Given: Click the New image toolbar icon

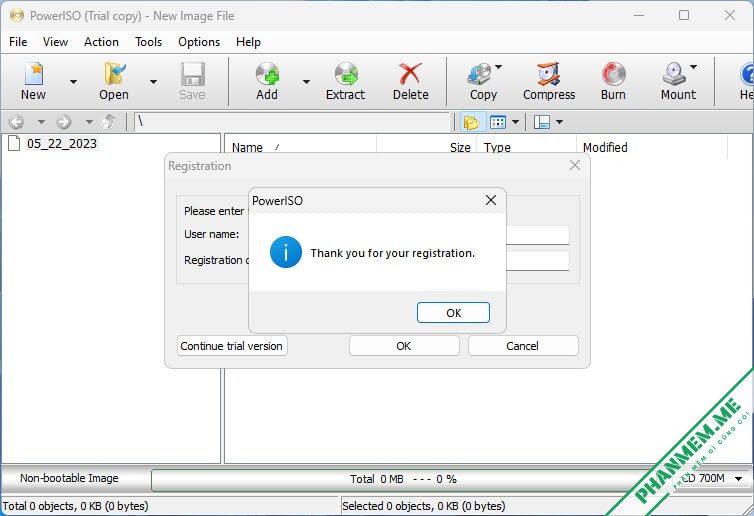Looking at the screenshot, I should tap(34, 75).
